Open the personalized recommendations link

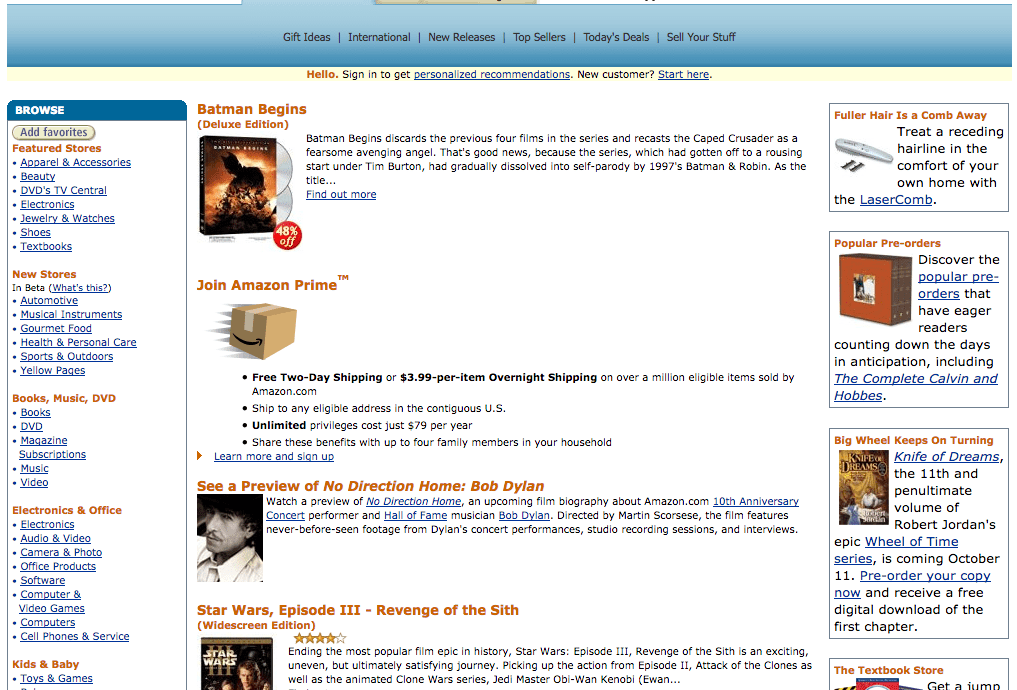(x=492, y=75)
